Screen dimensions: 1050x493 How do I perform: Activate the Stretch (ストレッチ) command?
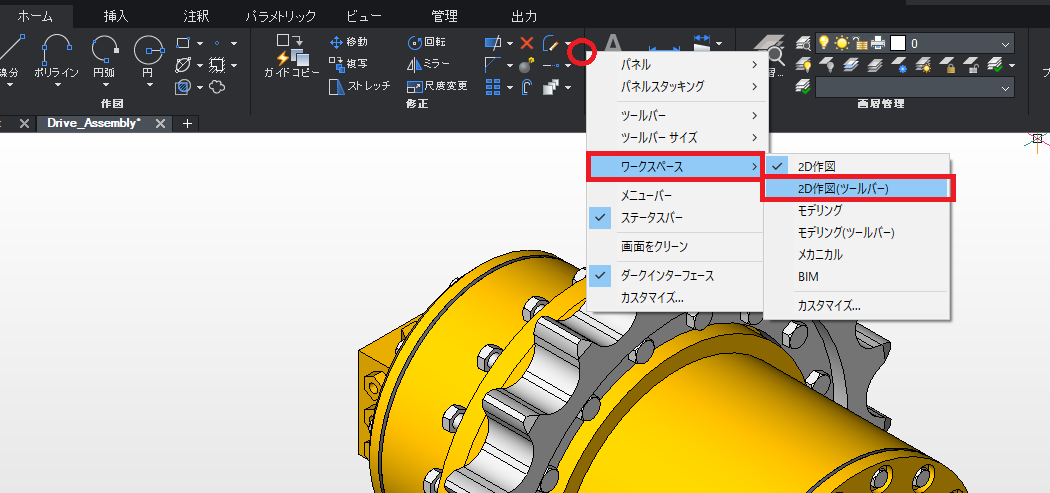pyautogui.click(x=360, y=86)
